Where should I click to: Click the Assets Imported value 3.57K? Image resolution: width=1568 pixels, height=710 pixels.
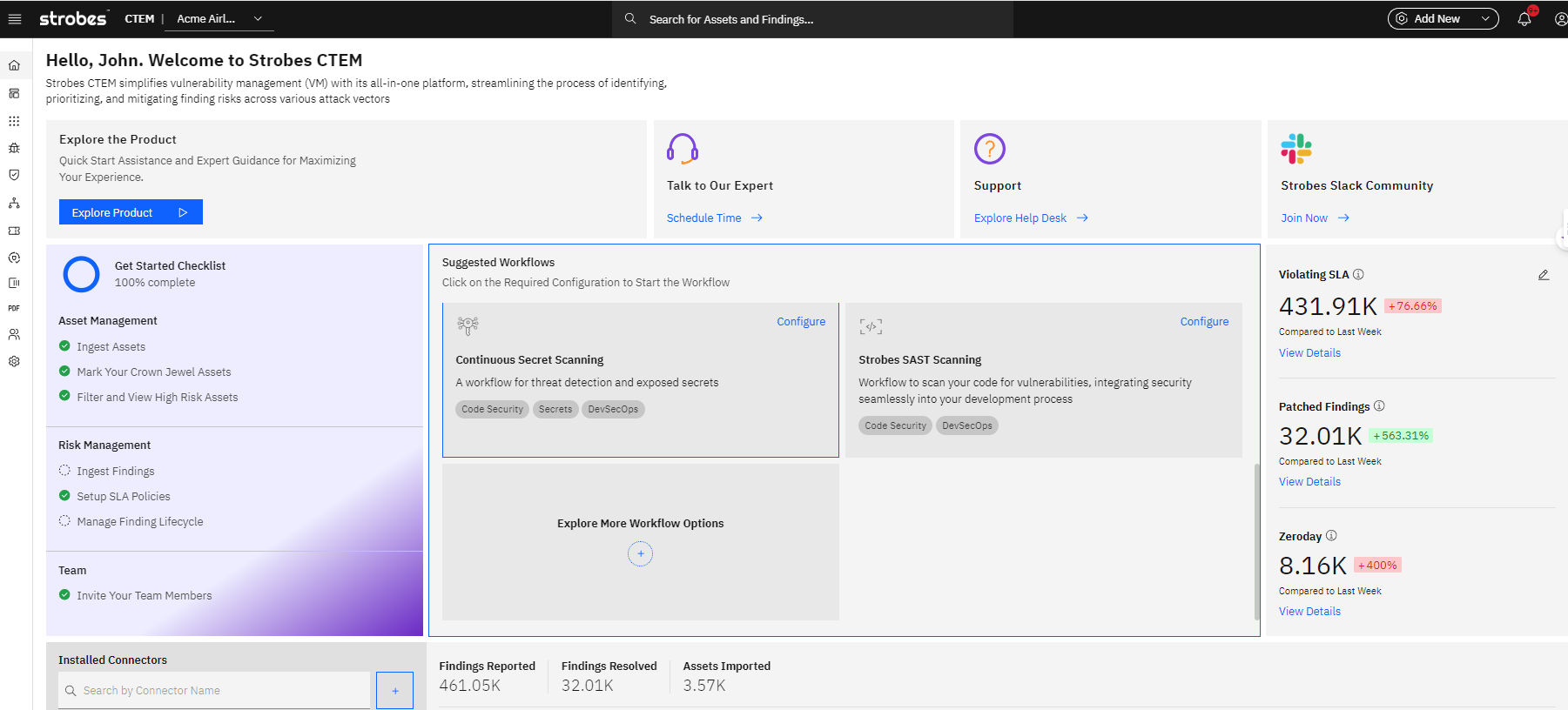click(x=704, y=686)
